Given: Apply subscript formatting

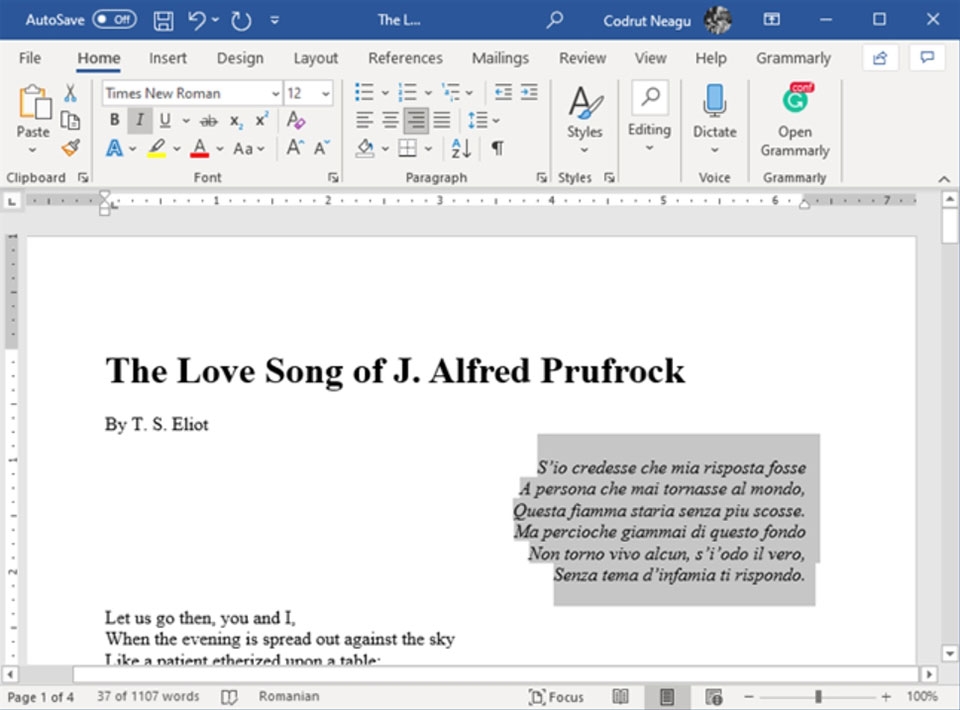Looking at the screenshot, I should pyautogui.click(x=236, y=121).
